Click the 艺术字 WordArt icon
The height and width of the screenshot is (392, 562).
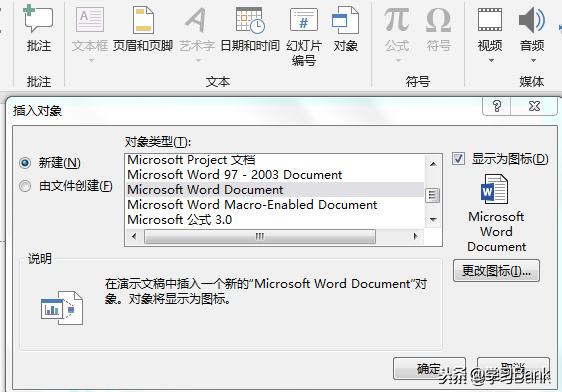(x=196, y=20)
